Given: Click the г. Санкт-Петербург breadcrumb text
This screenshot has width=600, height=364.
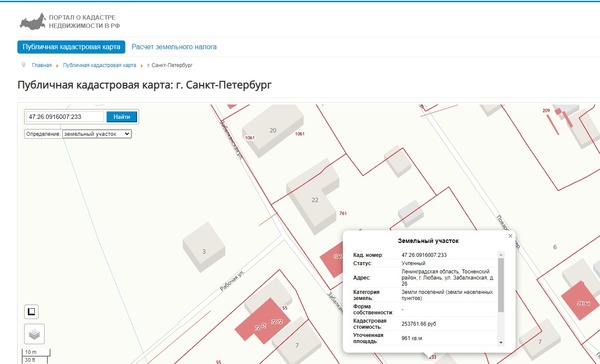Looking at the screenshot, I should tap(170, 65).
